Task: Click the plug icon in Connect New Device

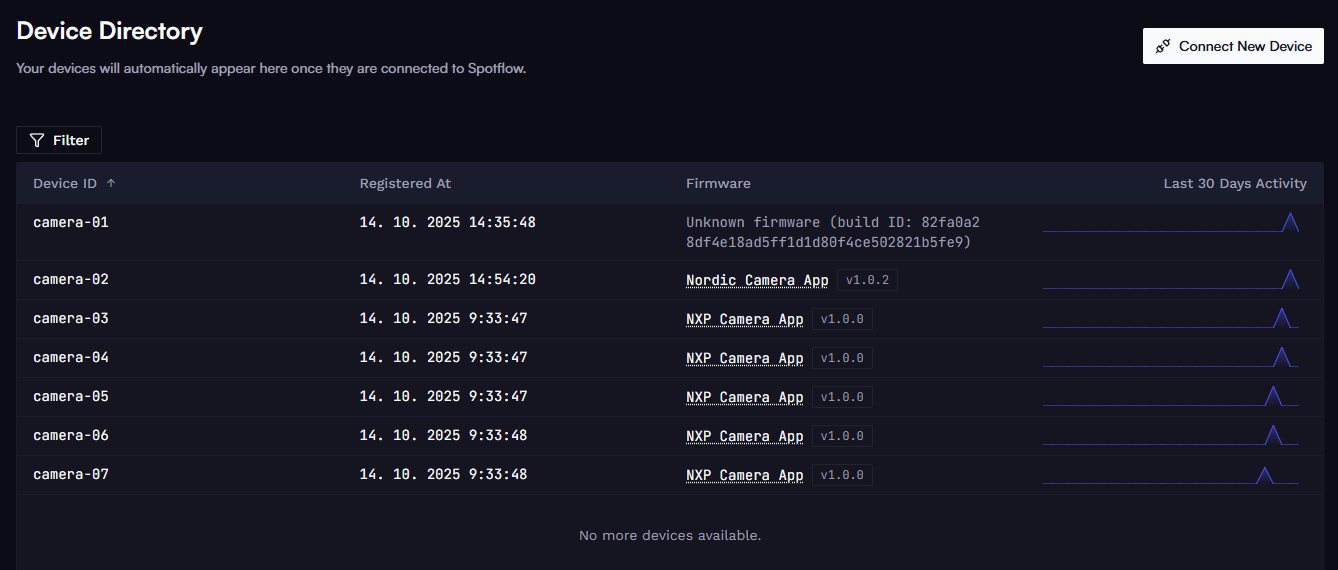Action: click(x=1163, y=46)
